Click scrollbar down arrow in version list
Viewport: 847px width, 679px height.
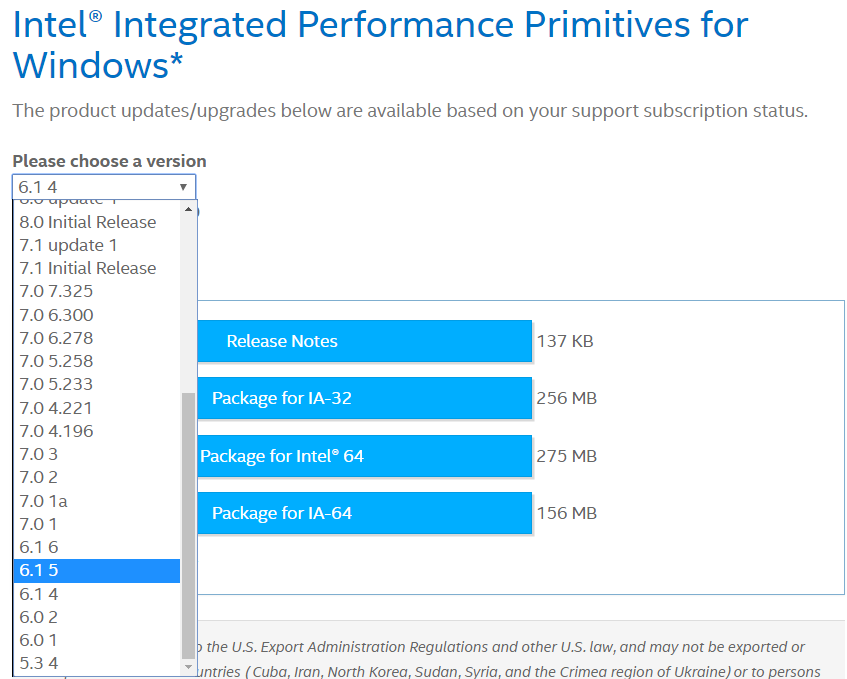[189, 666]
